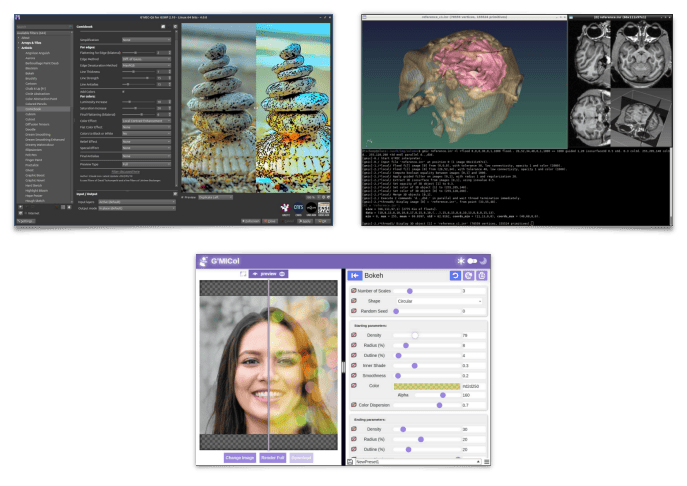Click the middle purple icon in the Bokeh header
This screenshot has height=486, width=687.
point(468,276)
